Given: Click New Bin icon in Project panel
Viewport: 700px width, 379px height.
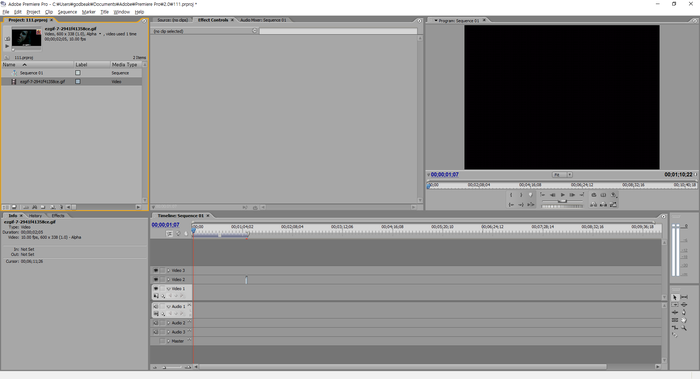Looking at the screenshot, I should click(x=43, y=207).
